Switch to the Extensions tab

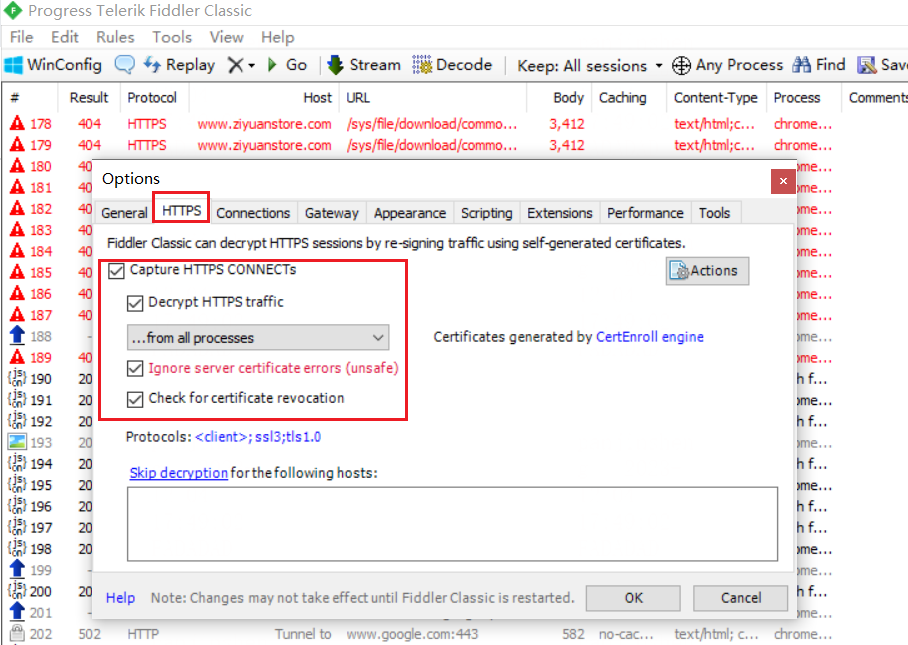click(560, 213)
